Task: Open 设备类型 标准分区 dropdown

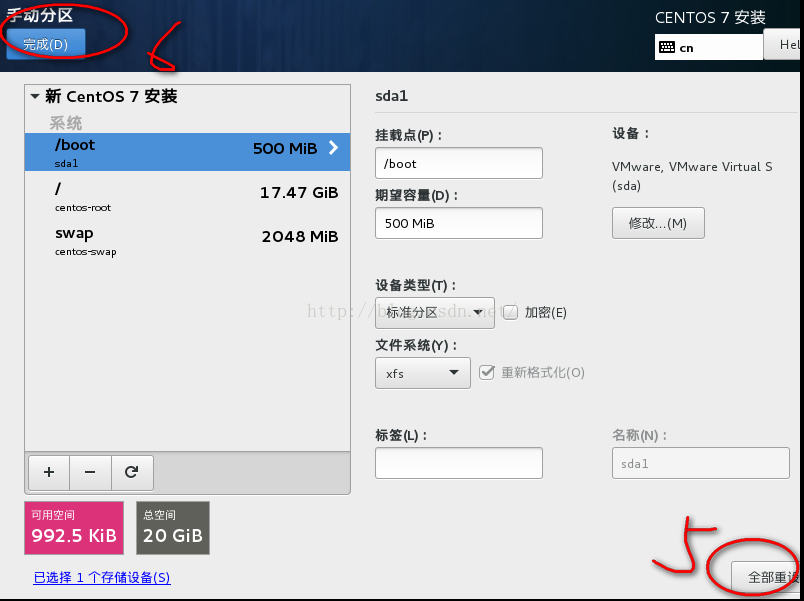Action: 435,312
